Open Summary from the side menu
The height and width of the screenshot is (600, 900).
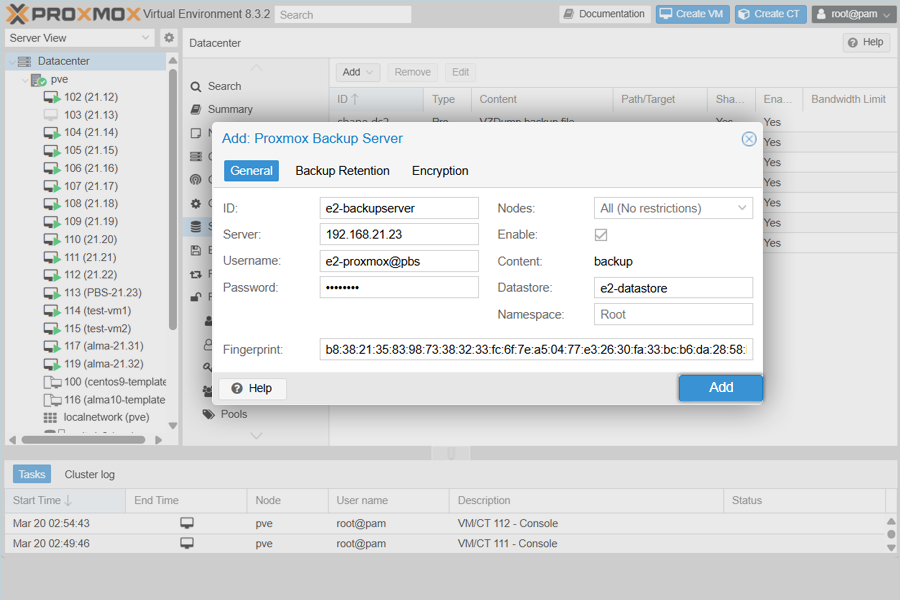click(x=230, y=109)
